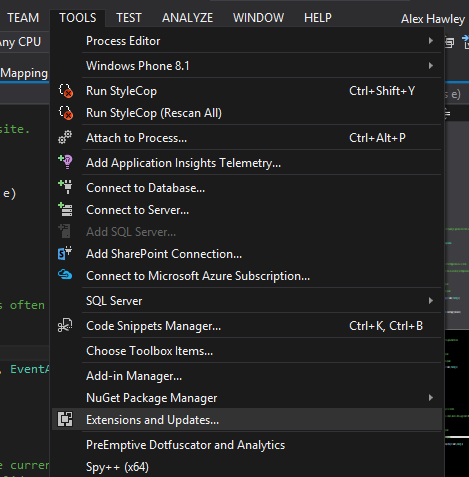
Task: Click the Run StyleCop (Rescan All) icon
Action: coord(66,113)
